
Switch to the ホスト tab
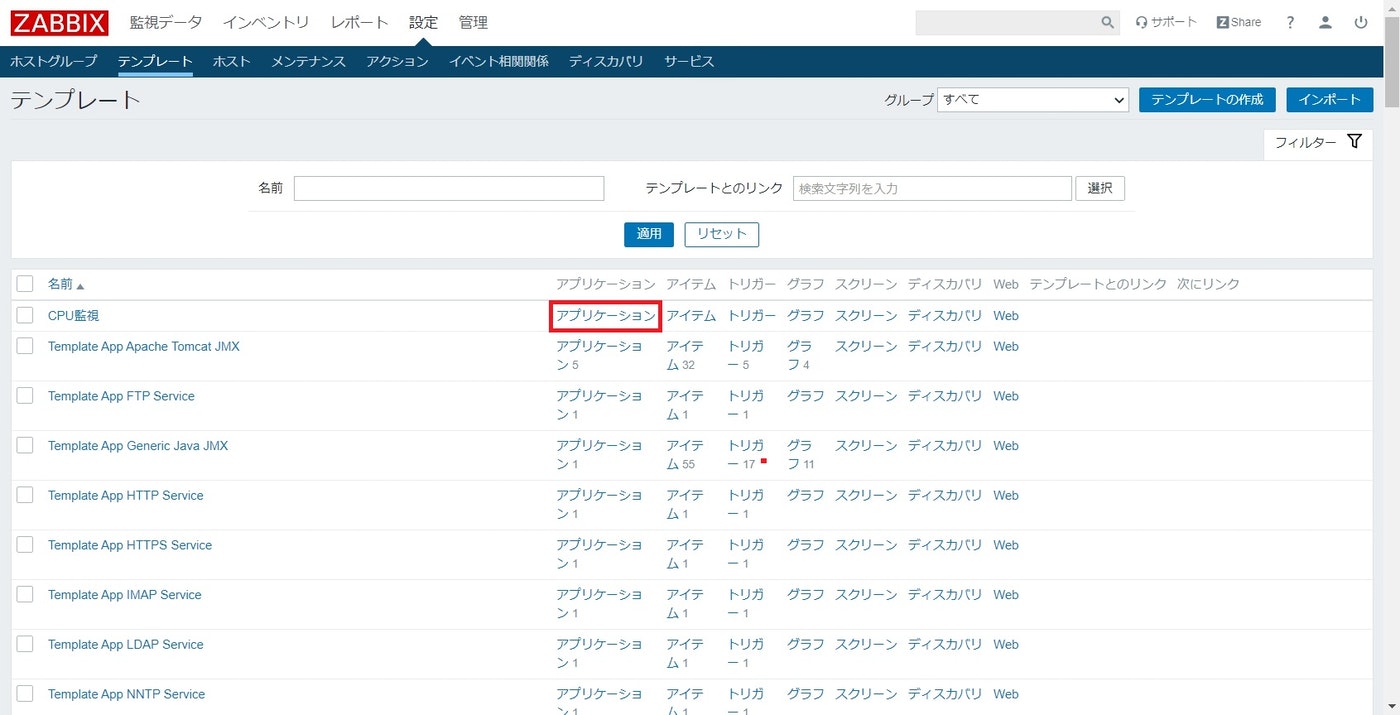click(231, 61)
